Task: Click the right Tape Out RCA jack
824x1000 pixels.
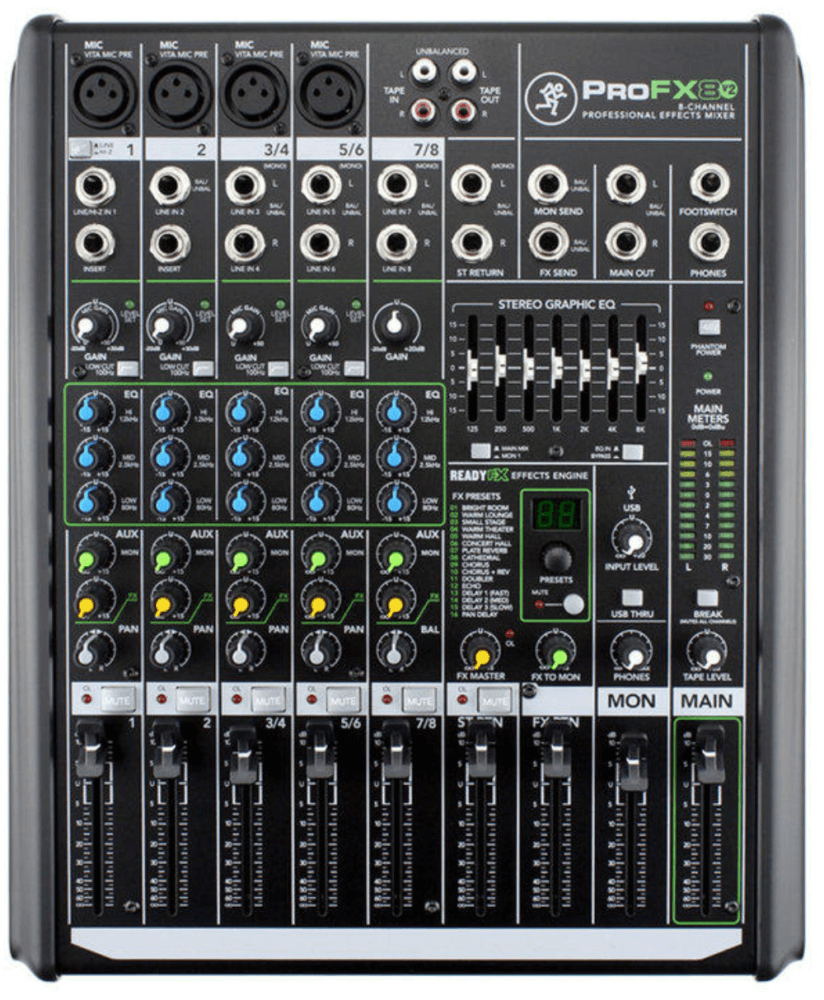Action: coord(463,112)
